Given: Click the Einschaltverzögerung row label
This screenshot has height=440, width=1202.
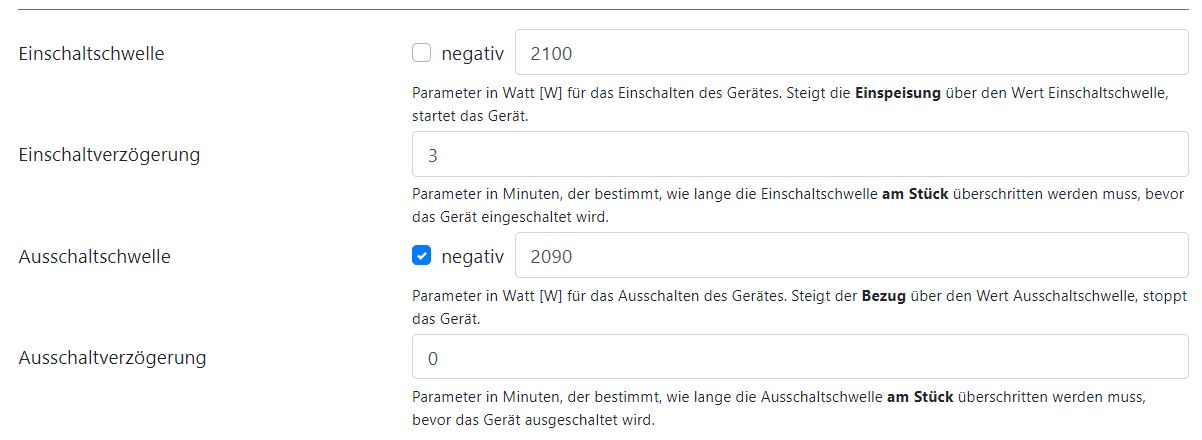Looking at the screenshot, I should 110,155.
